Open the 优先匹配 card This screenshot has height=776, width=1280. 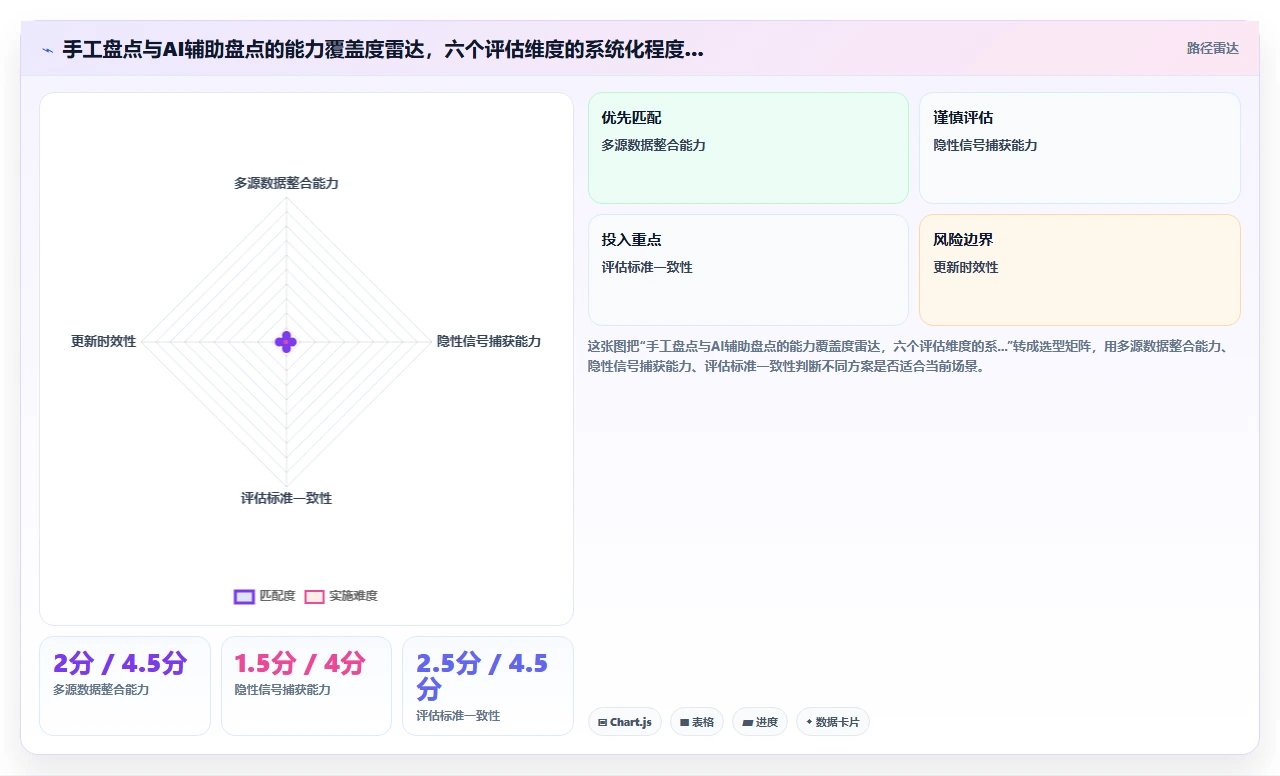coord(748,148)
